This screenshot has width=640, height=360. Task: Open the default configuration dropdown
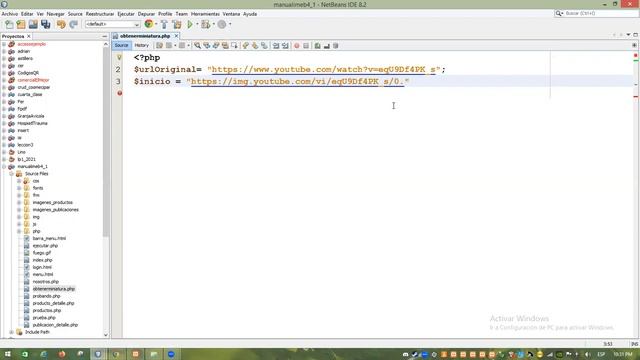tap(112, 24)
